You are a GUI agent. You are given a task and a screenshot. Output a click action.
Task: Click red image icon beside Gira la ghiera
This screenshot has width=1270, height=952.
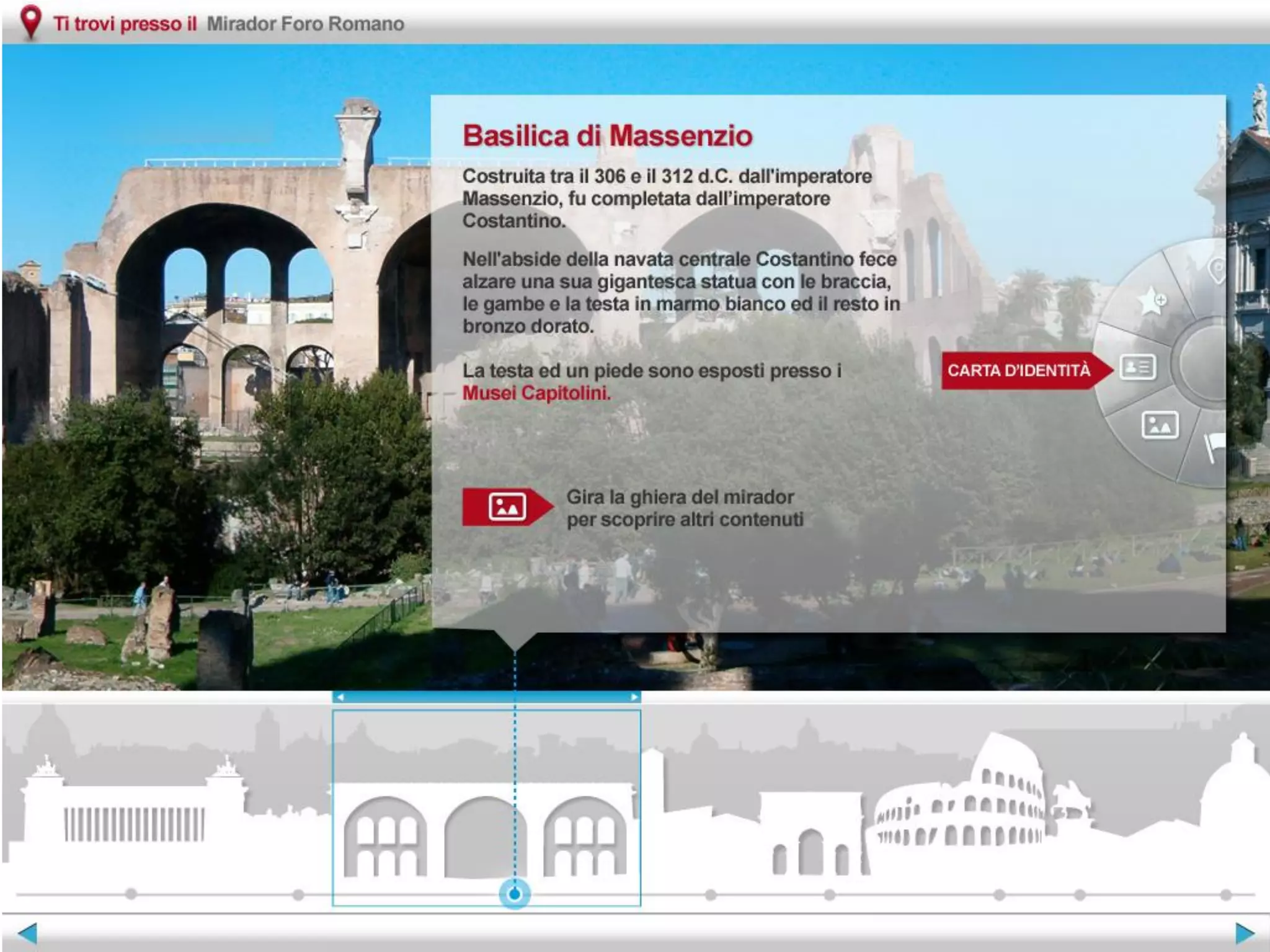[507, 507]
